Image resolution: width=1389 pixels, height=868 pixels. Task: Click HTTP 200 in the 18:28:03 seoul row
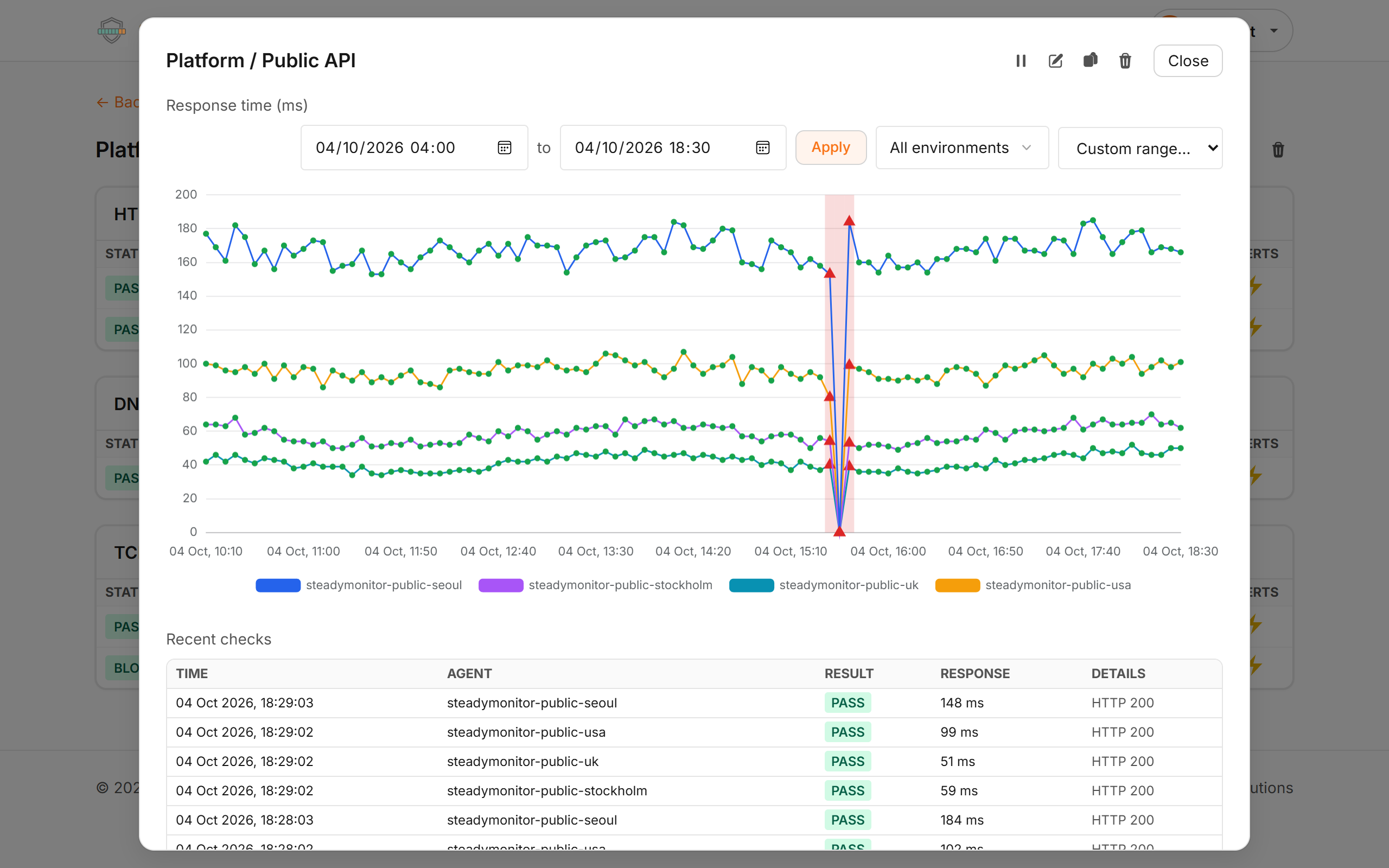pyautogui.click(x=1122, y=820)
